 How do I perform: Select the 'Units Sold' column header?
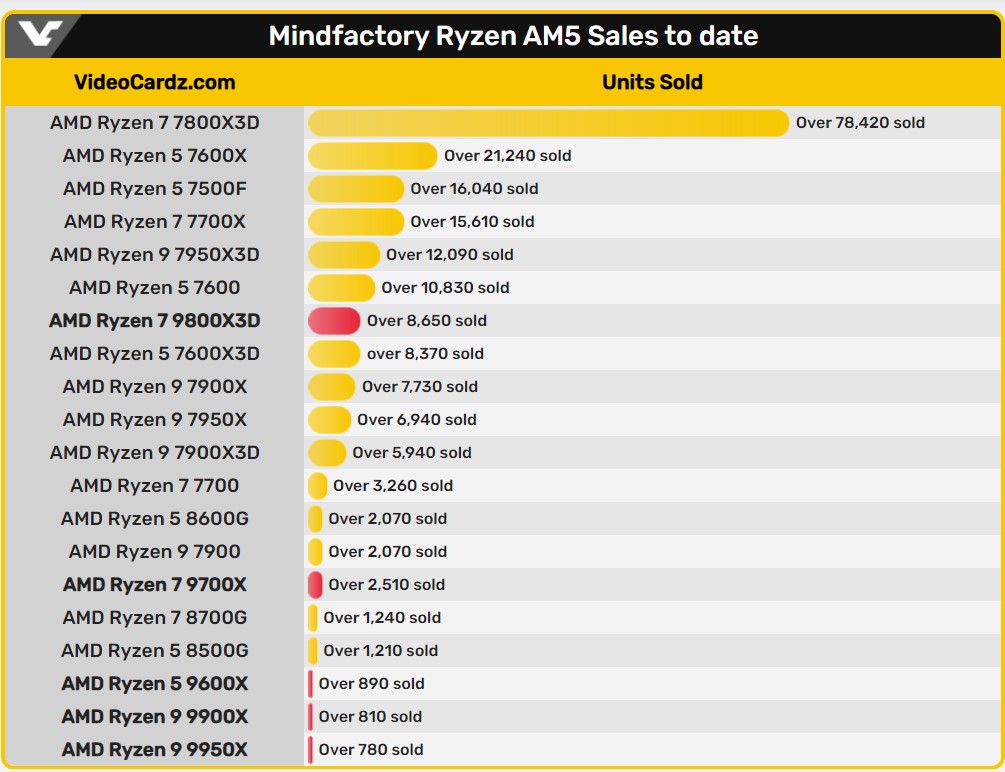(652, 82)
